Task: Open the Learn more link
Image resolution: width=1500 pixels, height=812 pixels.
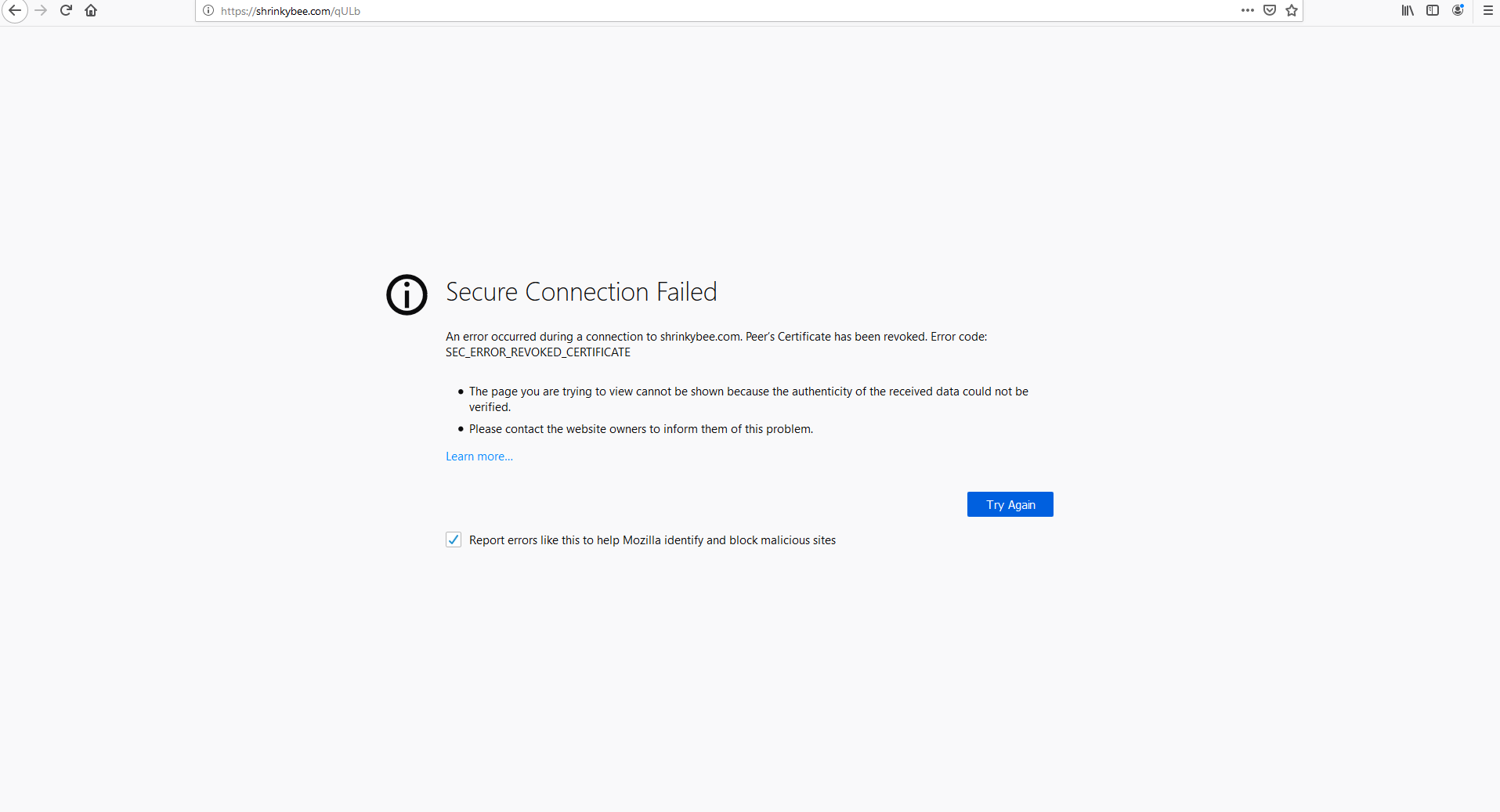Action: coord(479,456)
